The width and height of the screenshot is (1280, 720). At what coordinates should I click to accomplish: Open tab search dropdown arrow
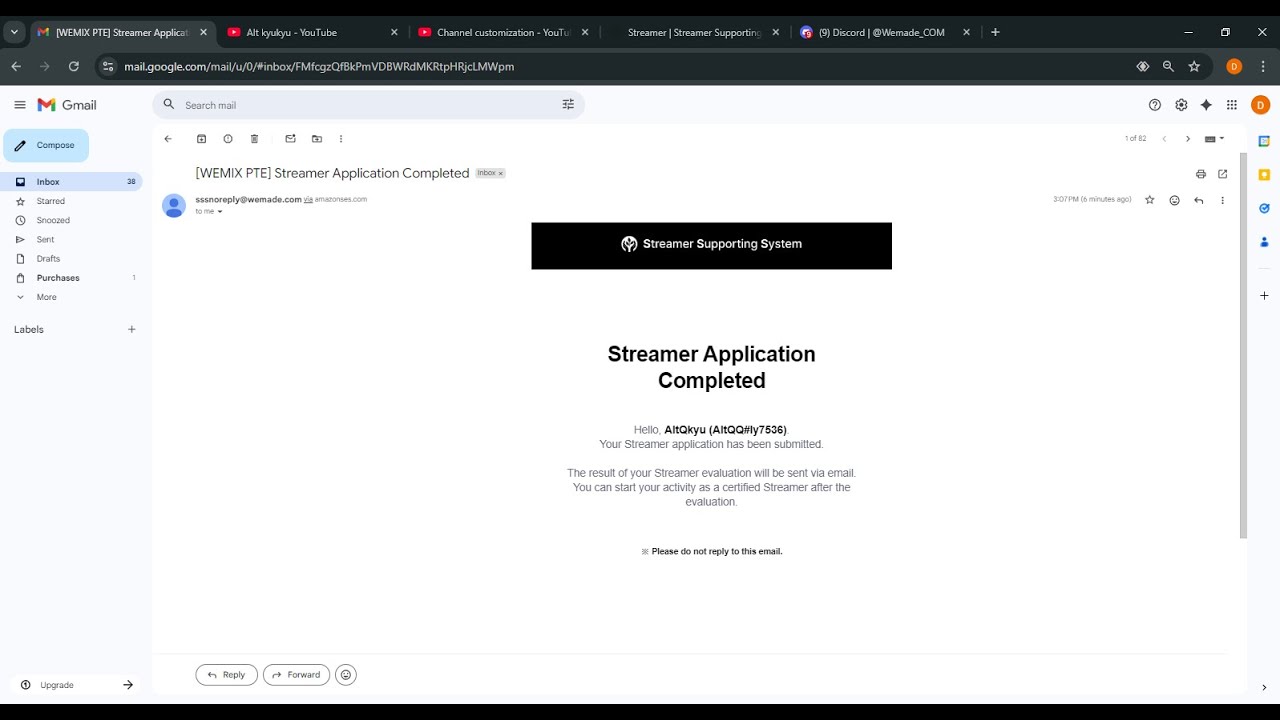coord(14,32)
